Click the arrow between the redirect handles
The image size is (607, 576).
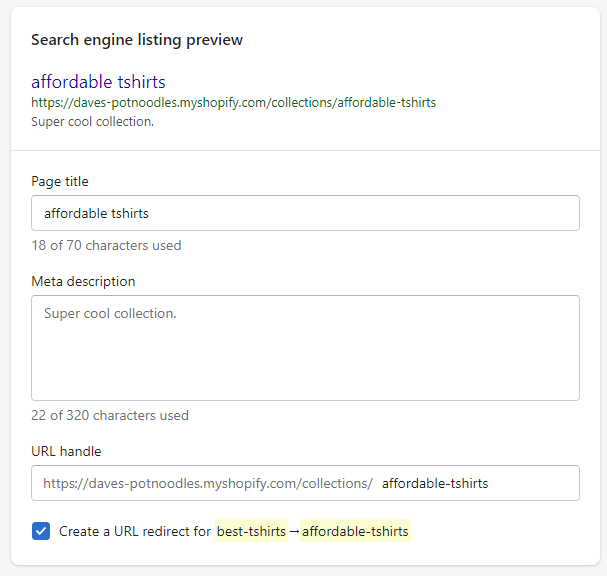[294, 531]
